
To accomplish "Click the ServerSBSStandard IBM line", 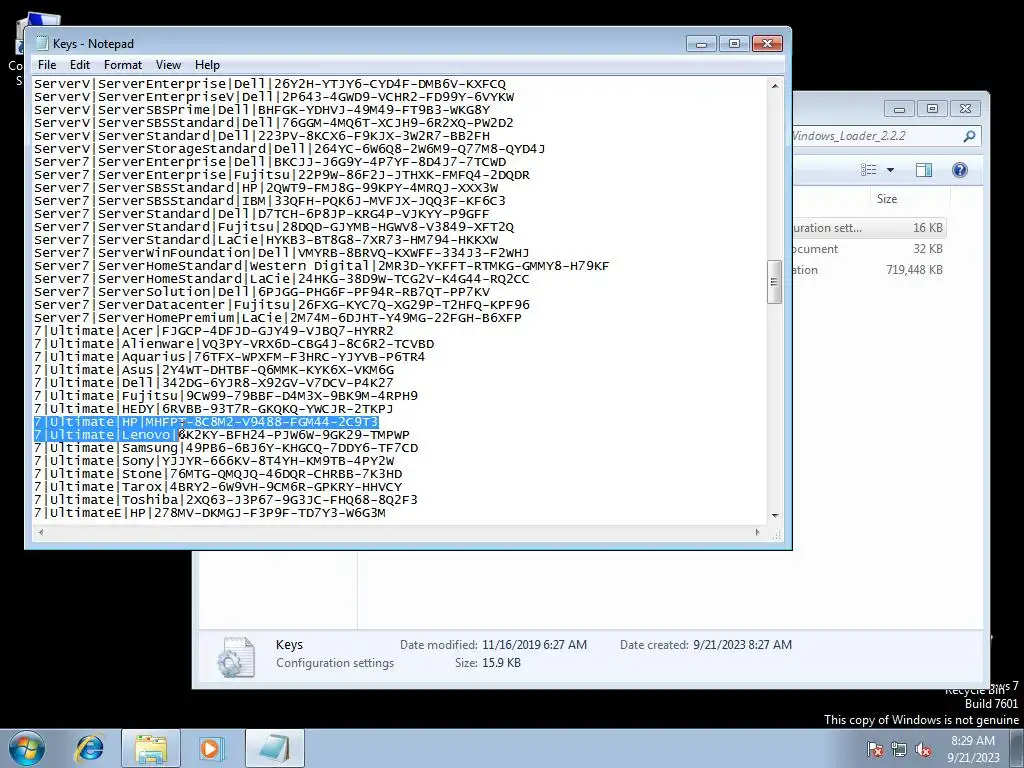I will point(270,200).
